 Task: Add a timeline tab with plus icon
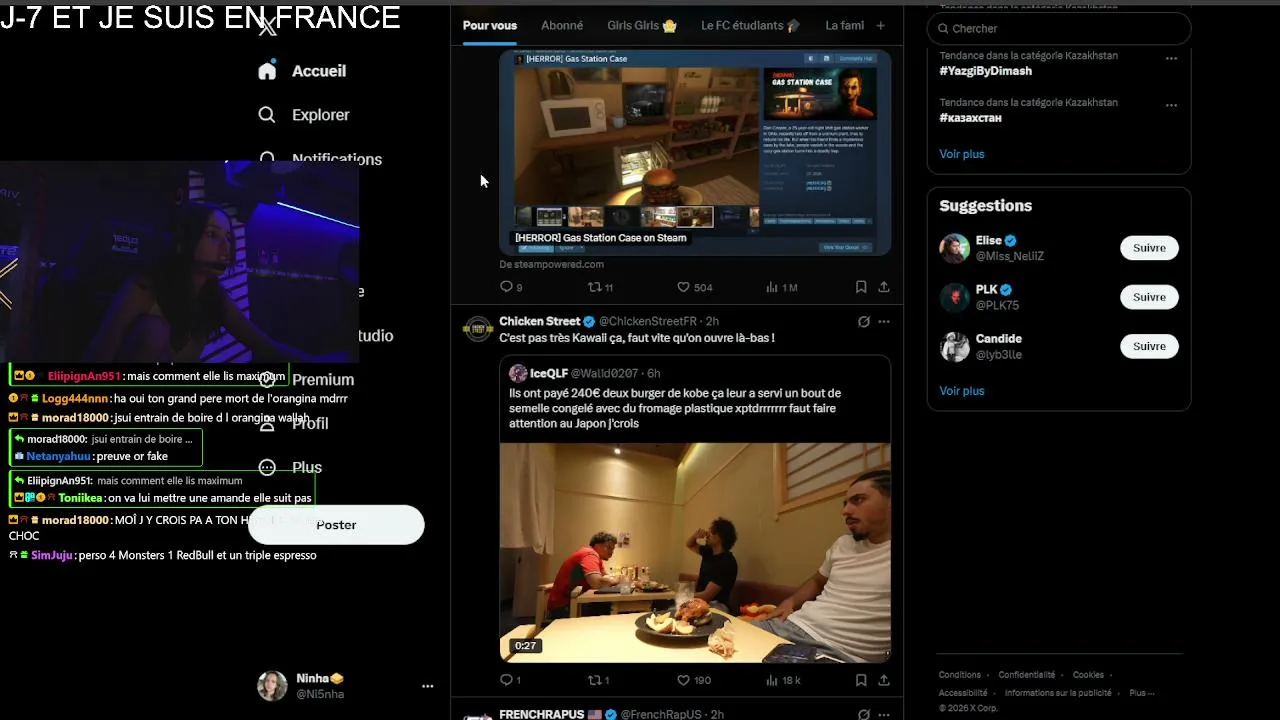[881, 26]
